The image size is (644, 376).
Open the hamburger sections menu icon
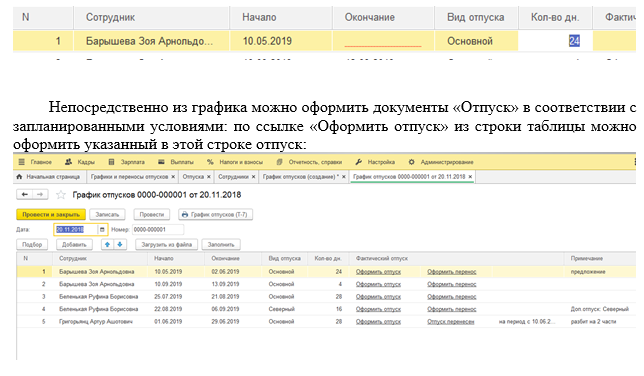(x=22, y=162)
